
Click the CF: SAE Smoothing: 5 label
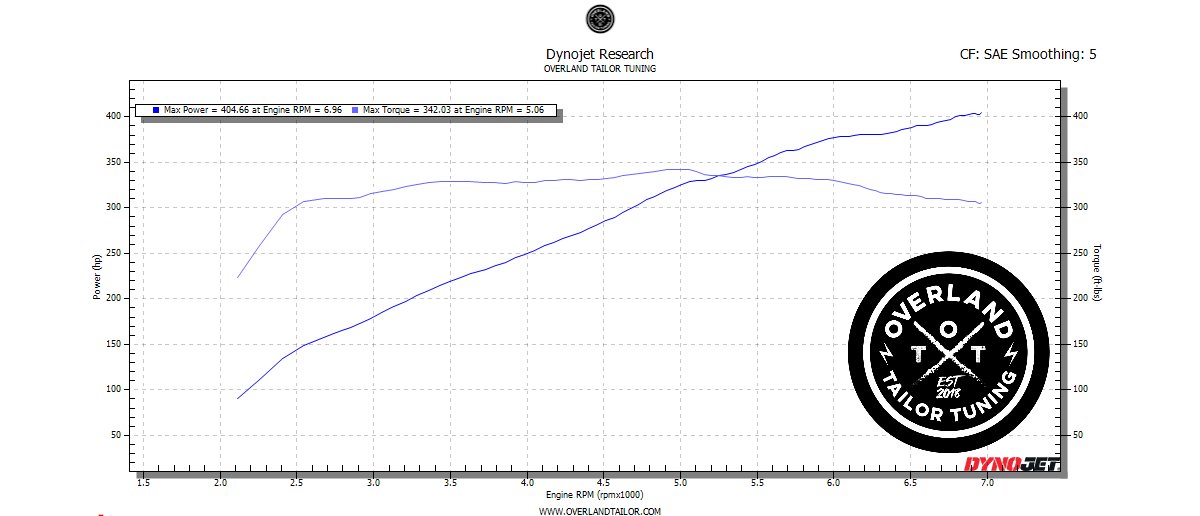coord(1027,54)
